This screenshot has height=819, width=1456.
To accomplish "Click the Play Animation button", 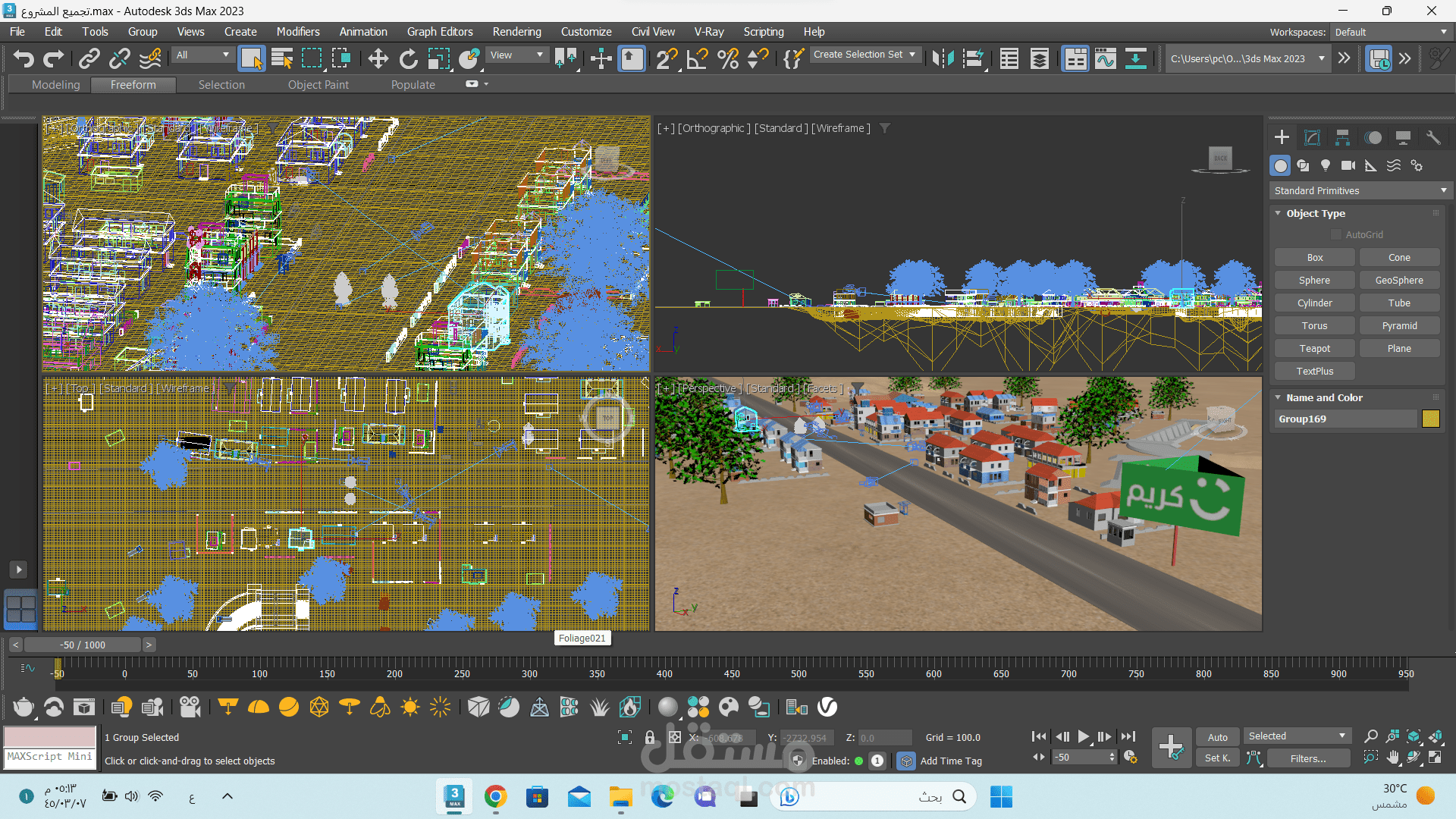I will coord(1084,736).
